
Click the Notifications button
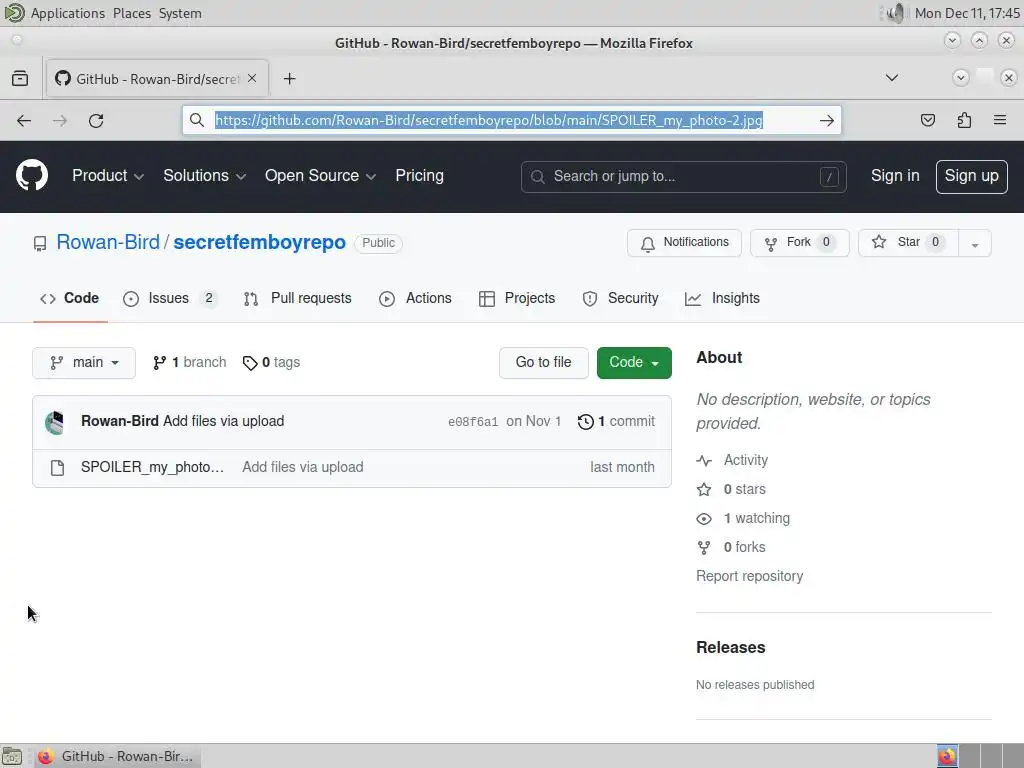[x=684, y=243]
